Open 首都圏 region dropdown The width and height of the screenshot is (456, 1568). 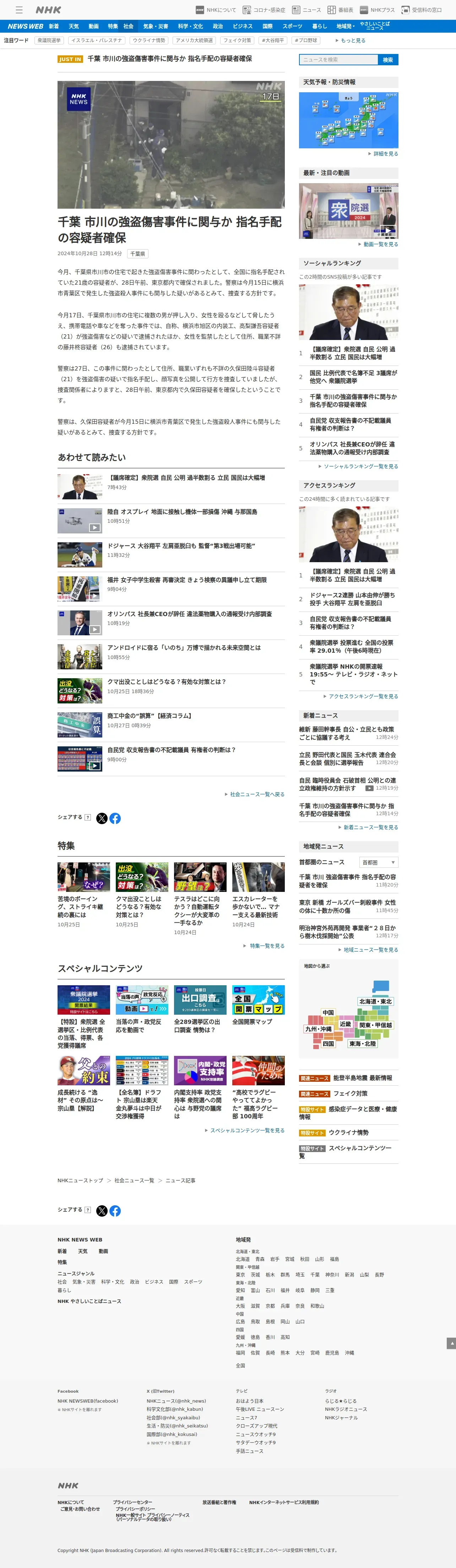coord(379,862)
